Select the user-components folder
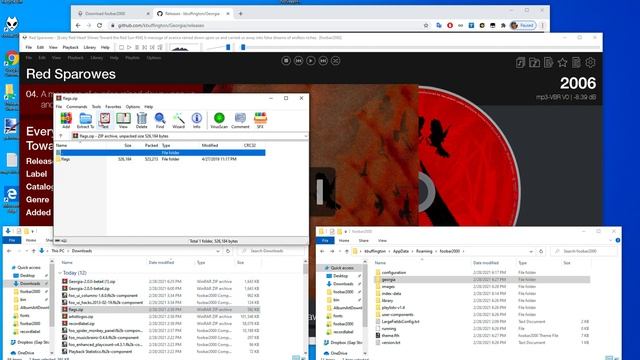 tap(482, 315)
